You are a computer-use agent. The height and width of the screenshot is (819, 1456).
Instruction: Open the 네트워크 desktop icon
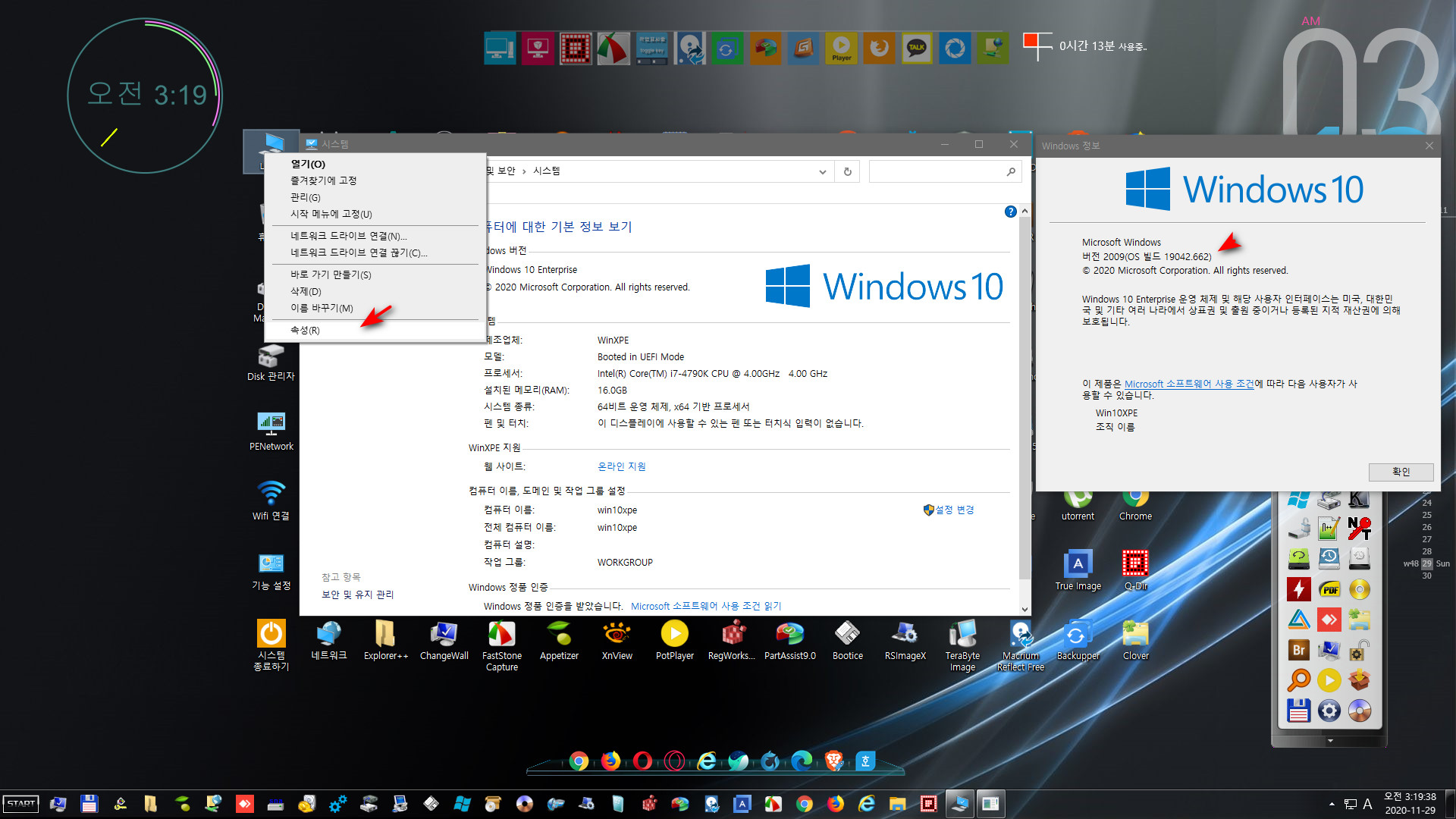329,640
